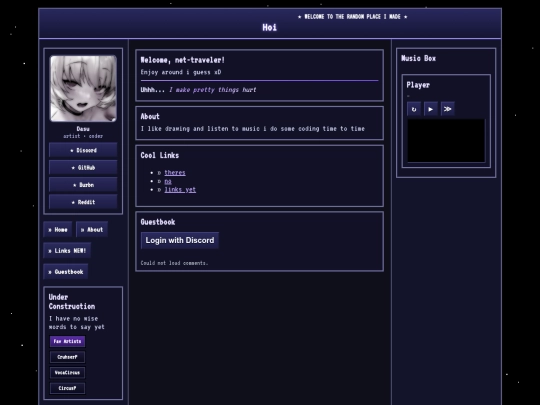Screen dimensions: 540x405
Task: Click the VocaCircus badge
Action: coord(68,372)
